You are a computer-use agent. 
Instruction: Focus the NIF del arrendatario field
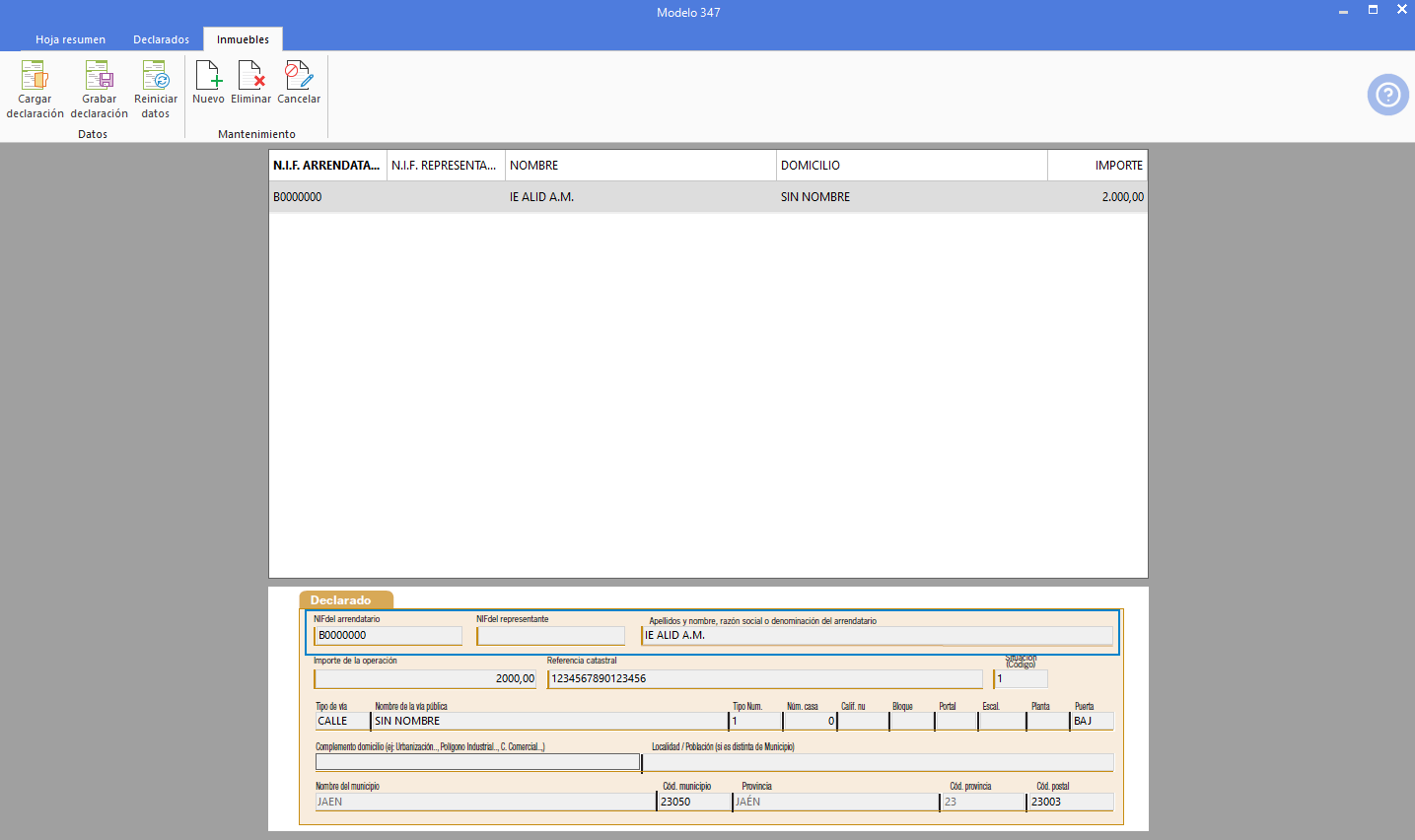388,636
